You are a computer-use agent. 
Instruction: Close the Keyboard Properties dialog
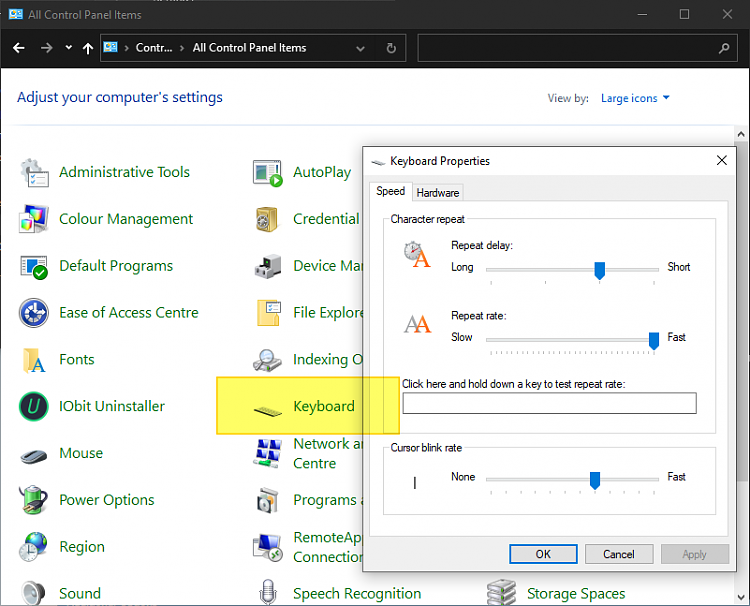pos(722,161)
